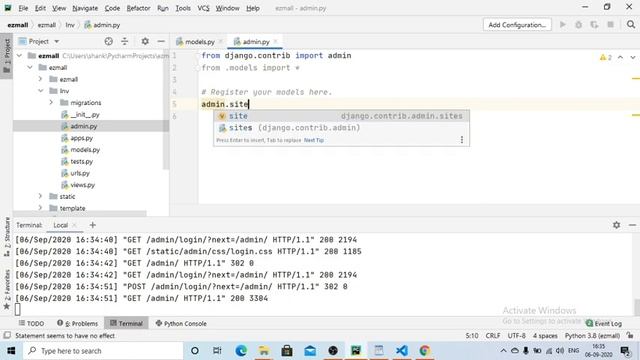Click Python 3.8 interpreter selector

pyautogui.click(x=592, y=336)
